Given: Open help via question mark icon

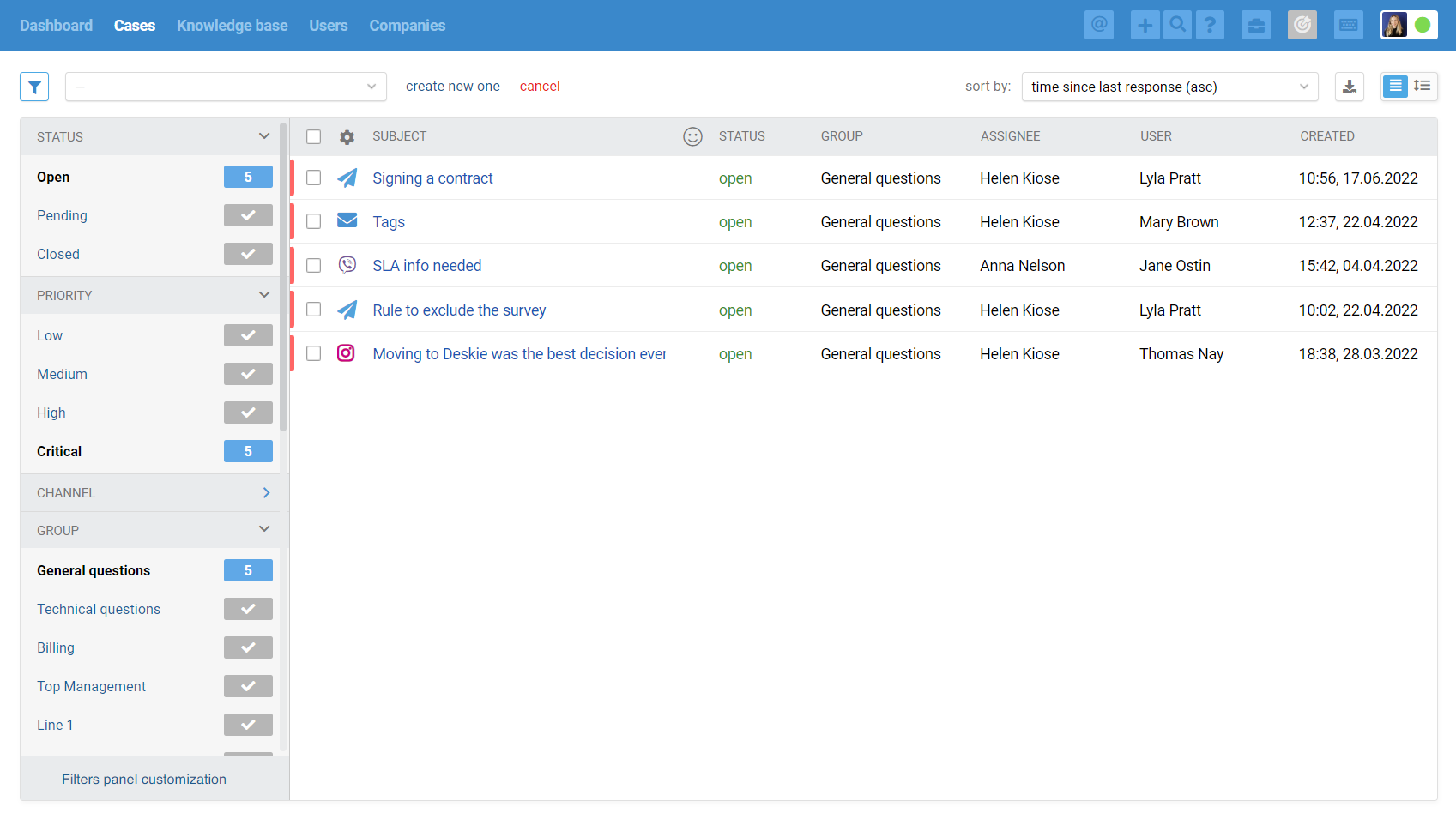Looking at the screenshot, I should 1210,25.
